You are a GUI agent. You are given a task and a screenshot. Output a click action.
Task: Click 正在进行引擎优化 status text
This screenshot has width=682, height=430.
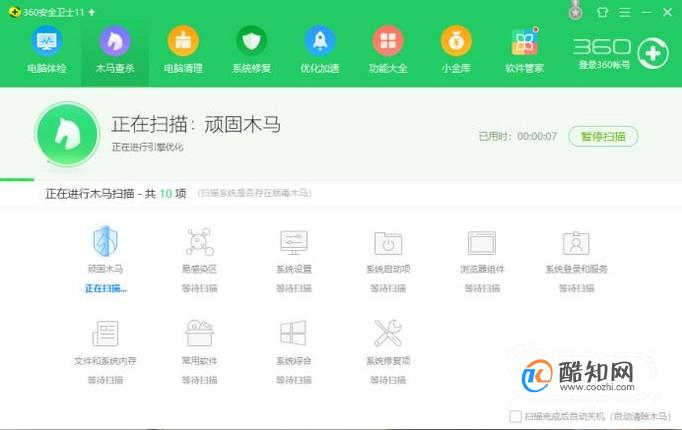(148, 147)
